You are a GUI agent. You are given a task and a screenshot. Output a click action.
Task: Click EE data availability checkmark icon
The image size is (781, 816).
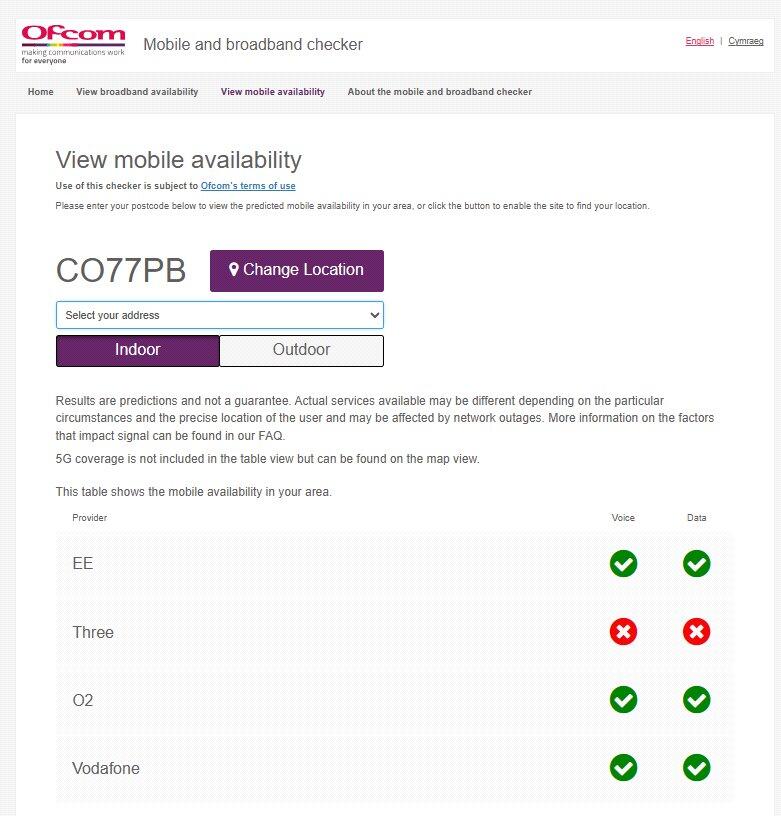(697, 564)
